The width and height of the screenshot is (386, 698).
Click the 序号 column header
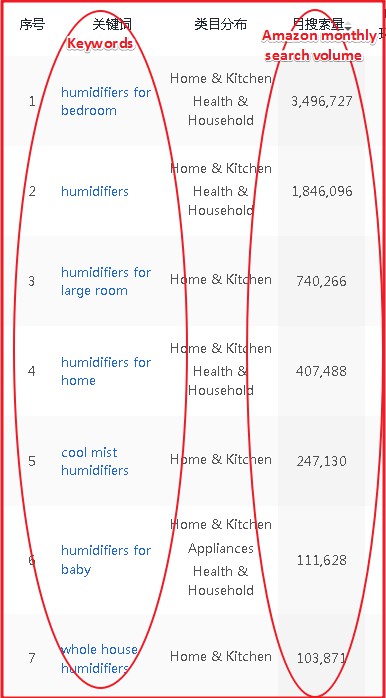[32, 24]
